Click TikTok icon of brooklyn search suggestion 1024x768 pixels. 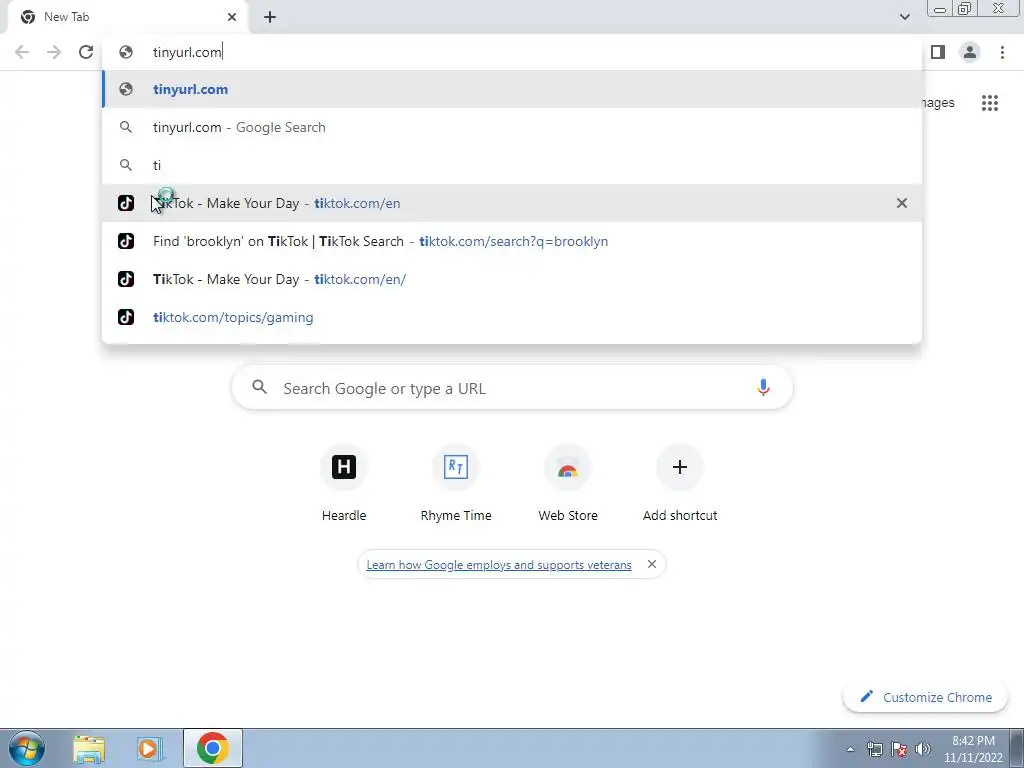[126, 241]
